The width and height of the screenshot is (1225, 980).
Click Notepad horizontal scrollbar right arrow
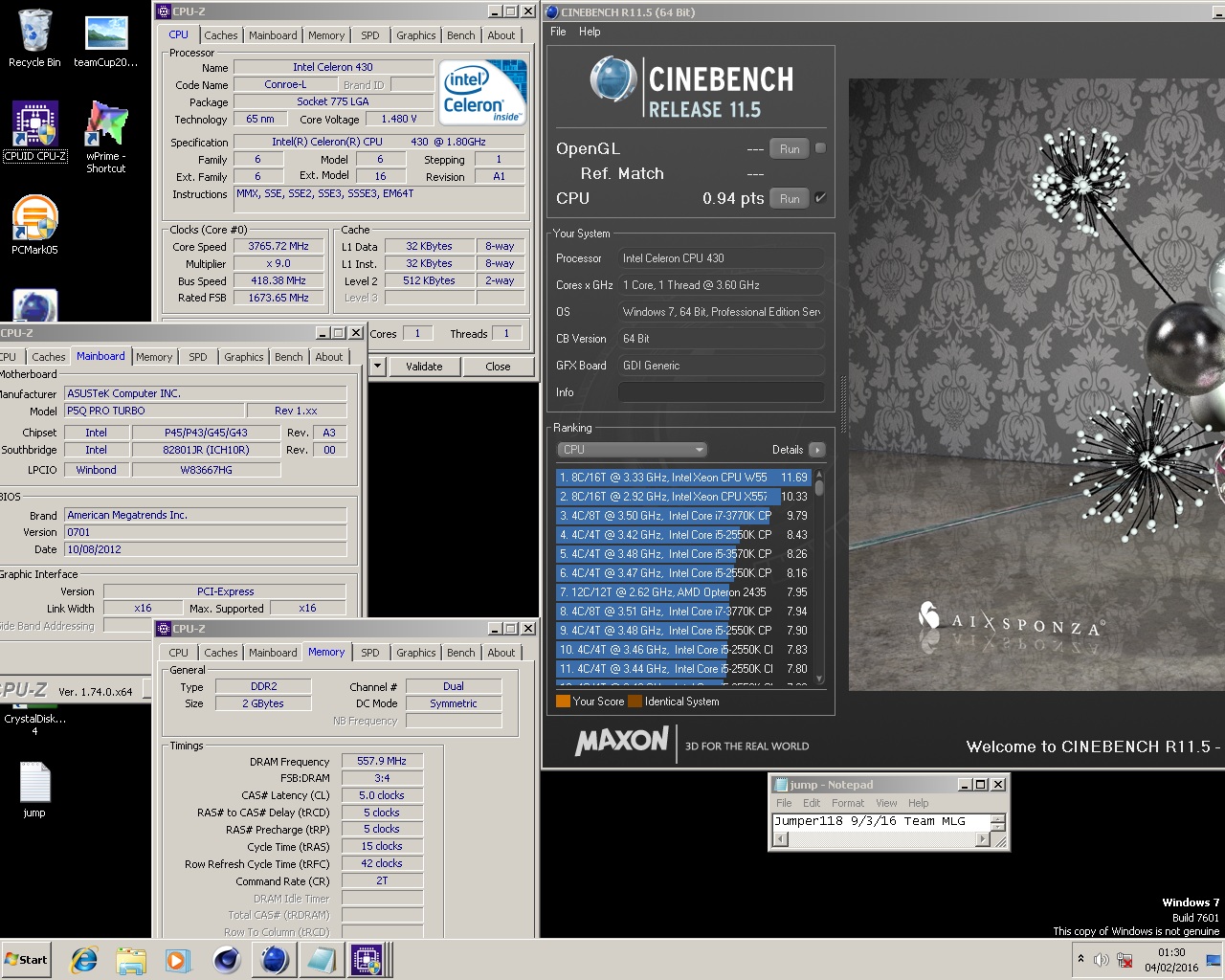981,839
